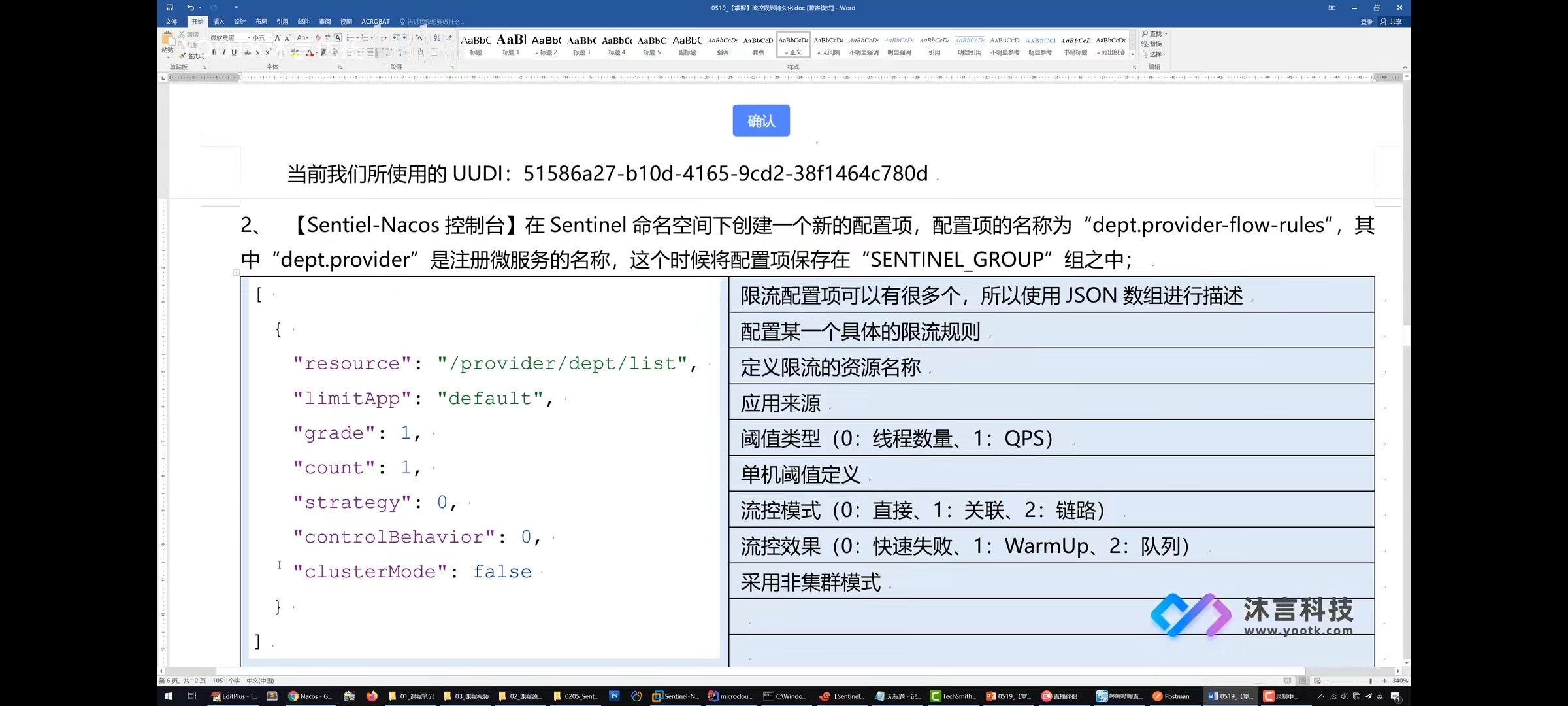This screenshot has height=706, width=1568.
Task: Switch to the 审阅 (Review) tab
Action: click(325, 22)
